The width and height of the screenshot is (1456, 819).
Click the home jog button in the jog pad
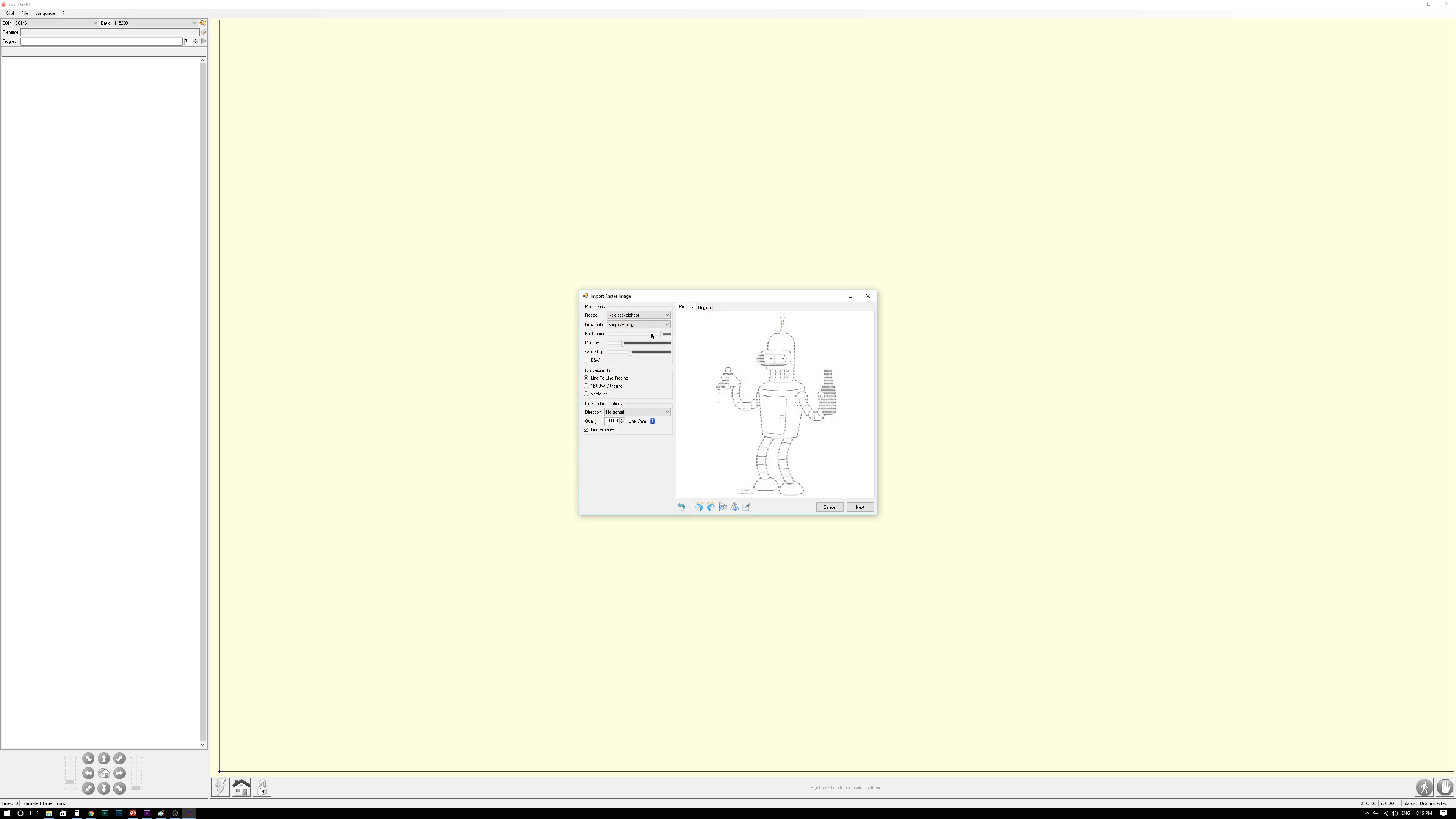click(x=104, y=774)
